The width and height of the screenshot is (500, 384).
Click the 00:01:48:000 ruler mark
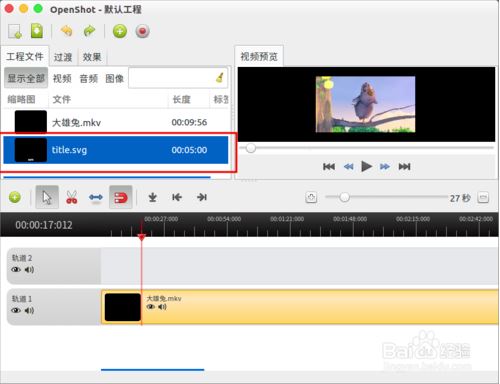[x=350, y=219]
